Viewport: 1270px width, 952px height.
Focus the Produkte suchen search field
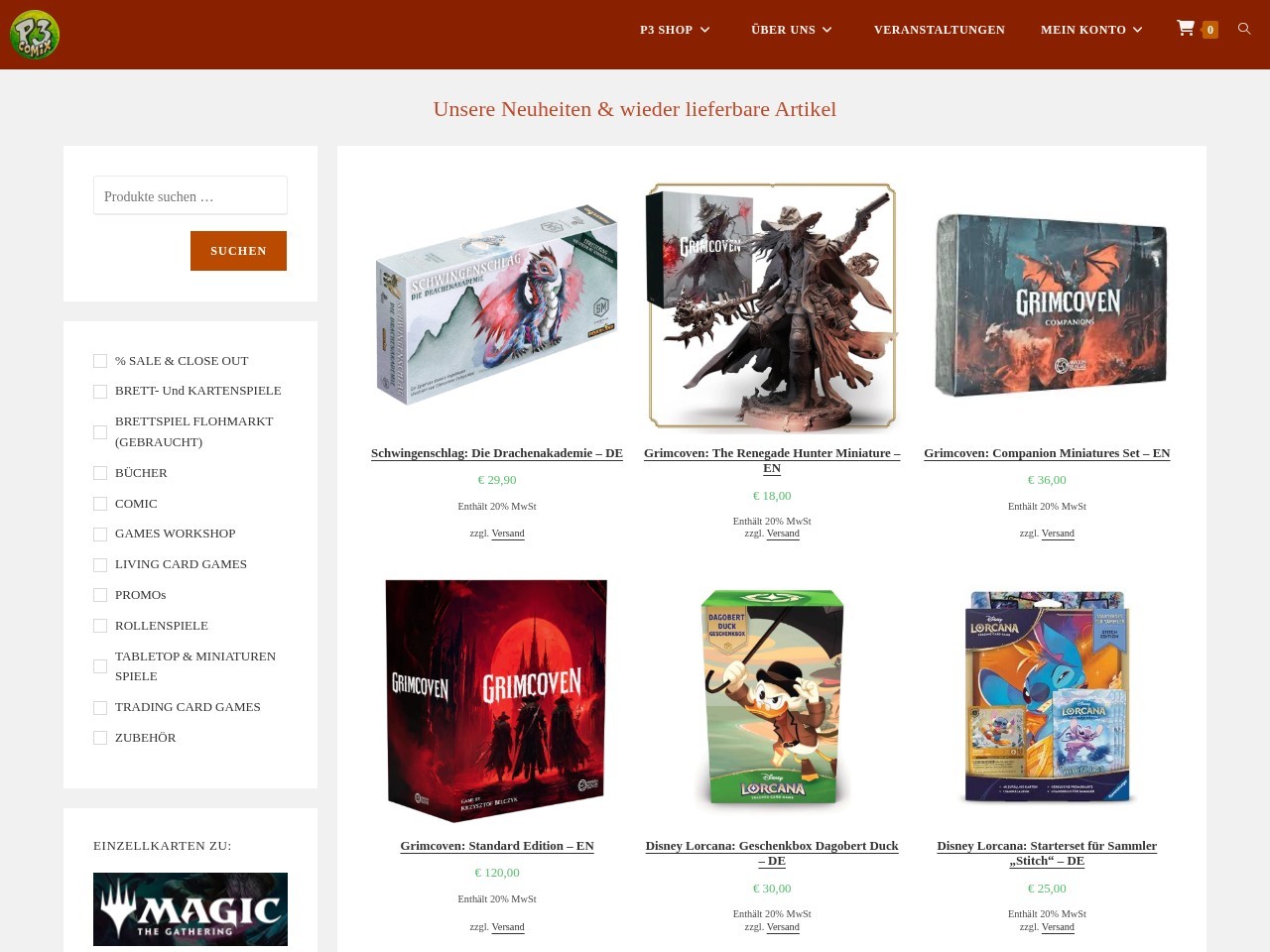click(190, 195)
